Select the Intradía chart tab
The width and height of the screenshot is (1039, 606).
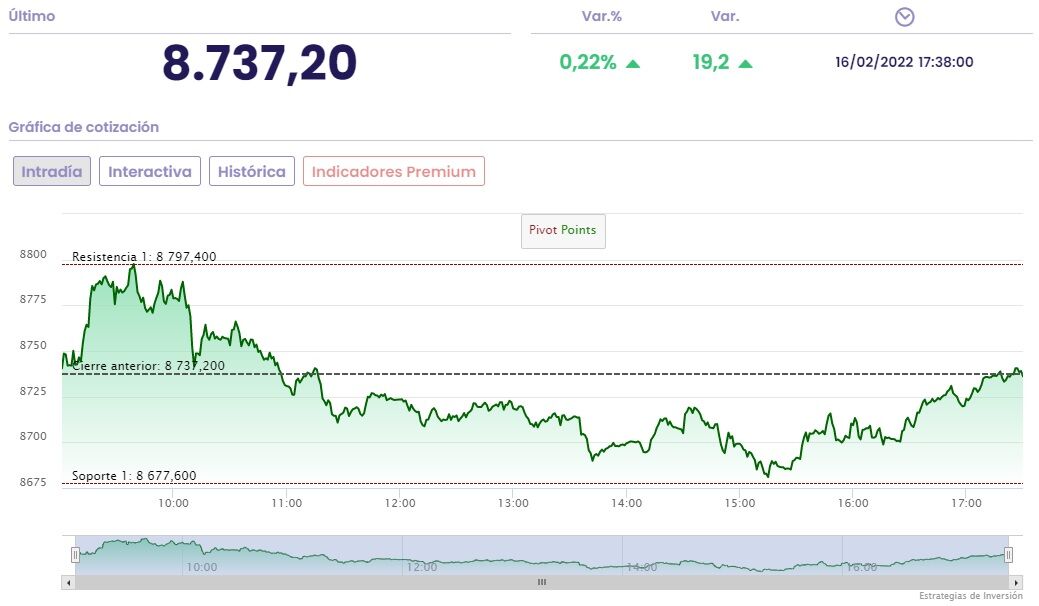[x=52, y=171]
